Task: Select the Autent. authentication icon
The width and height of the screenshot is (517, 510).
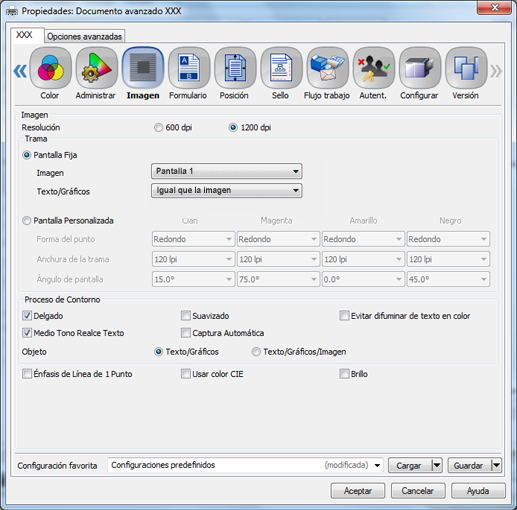Action: [374, 68]
